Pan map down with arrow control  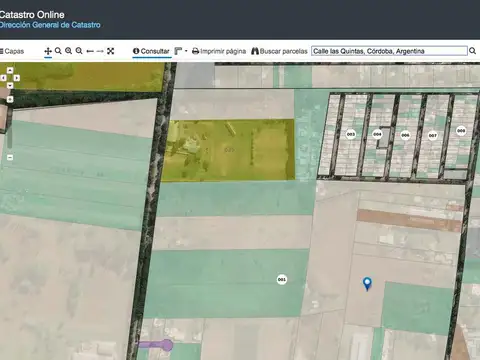click(10, 85)
